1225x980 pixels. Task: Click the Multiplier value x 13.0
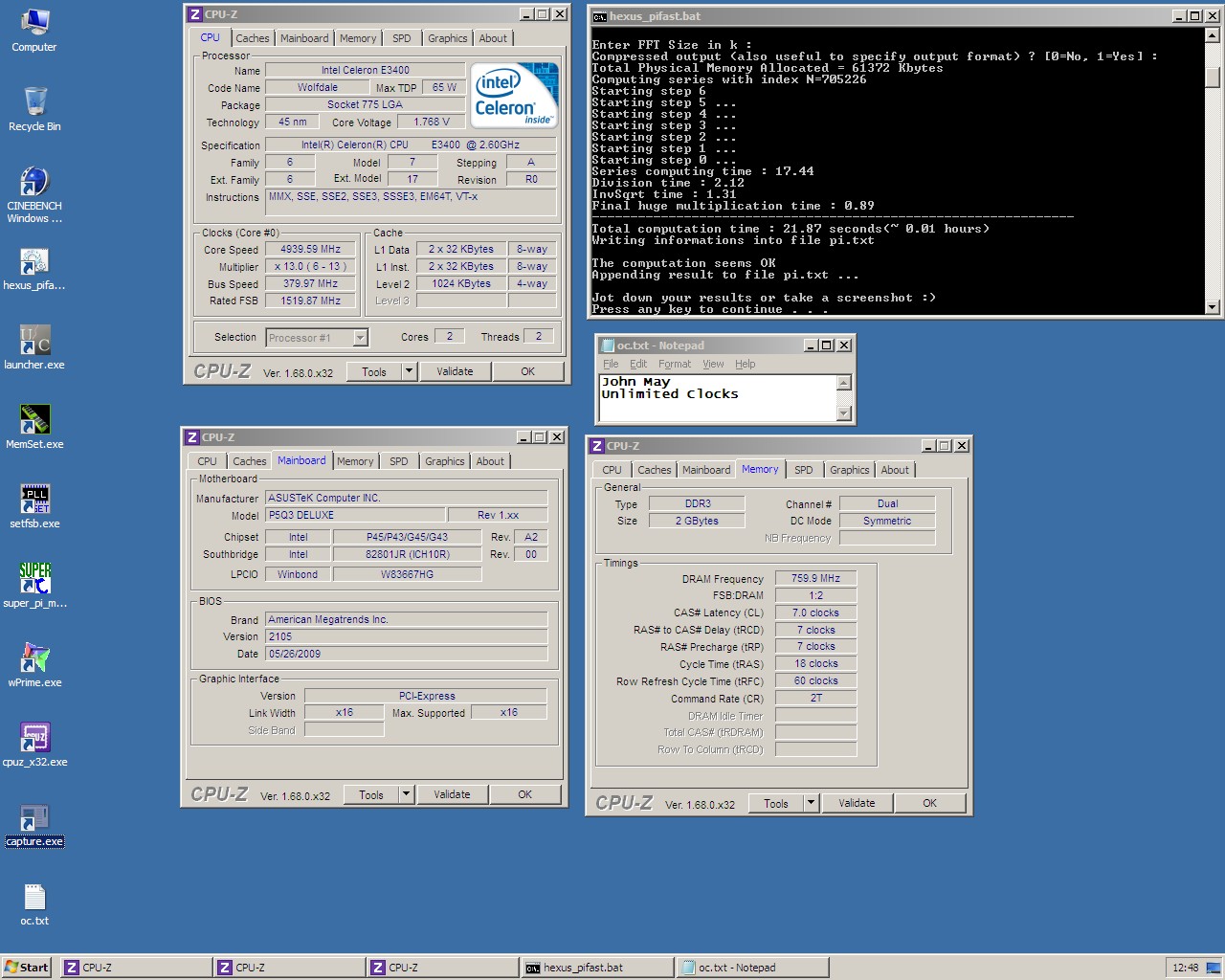pyautogui.click(x=310, y=266)
